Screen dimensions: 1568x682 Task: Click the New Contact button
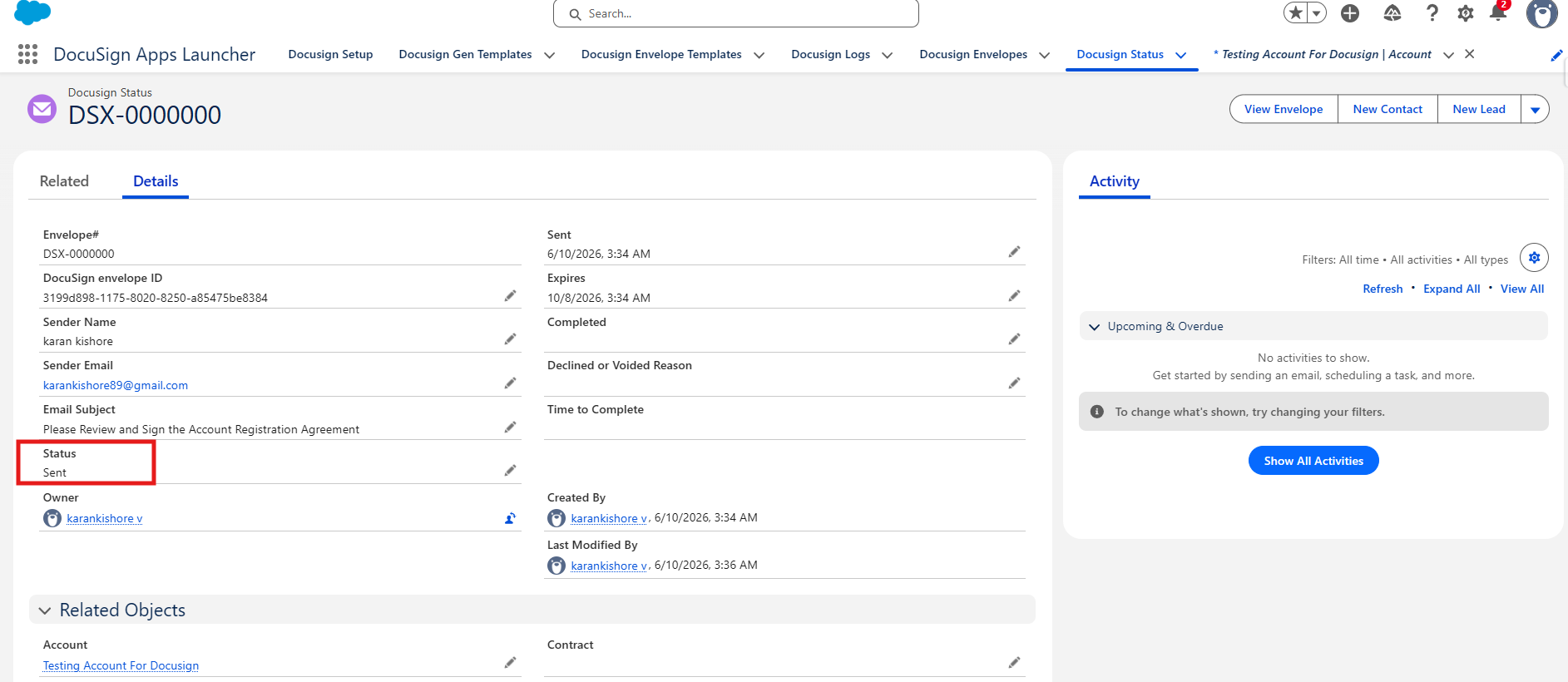click(1387, 109)
